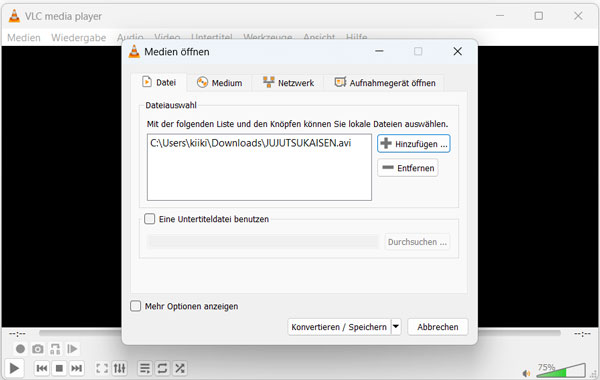
Task: Maximize the VLC media player window
Action: 539,16
